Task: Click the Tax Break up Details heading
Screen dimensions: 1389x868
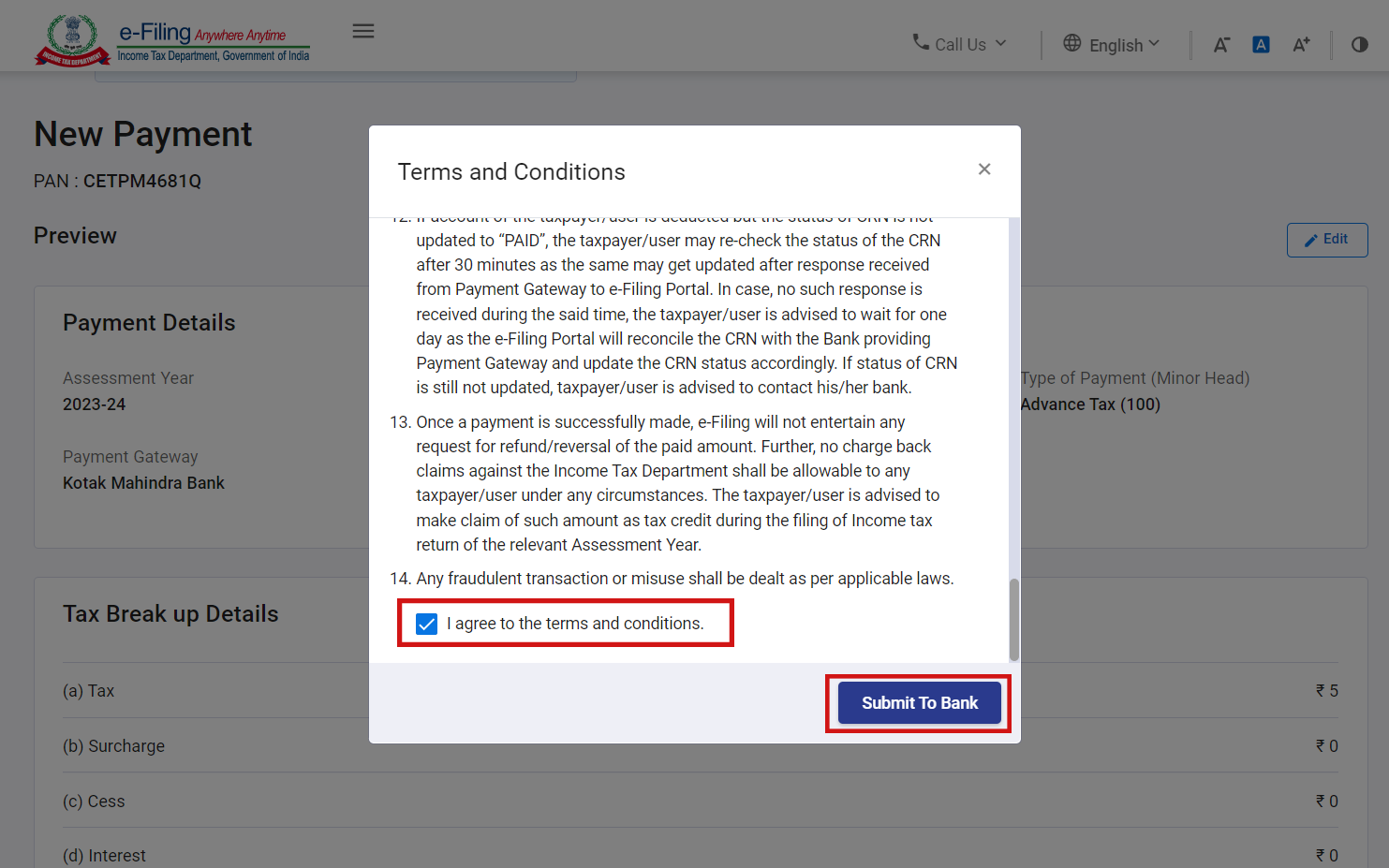Action: pos(170,613)
